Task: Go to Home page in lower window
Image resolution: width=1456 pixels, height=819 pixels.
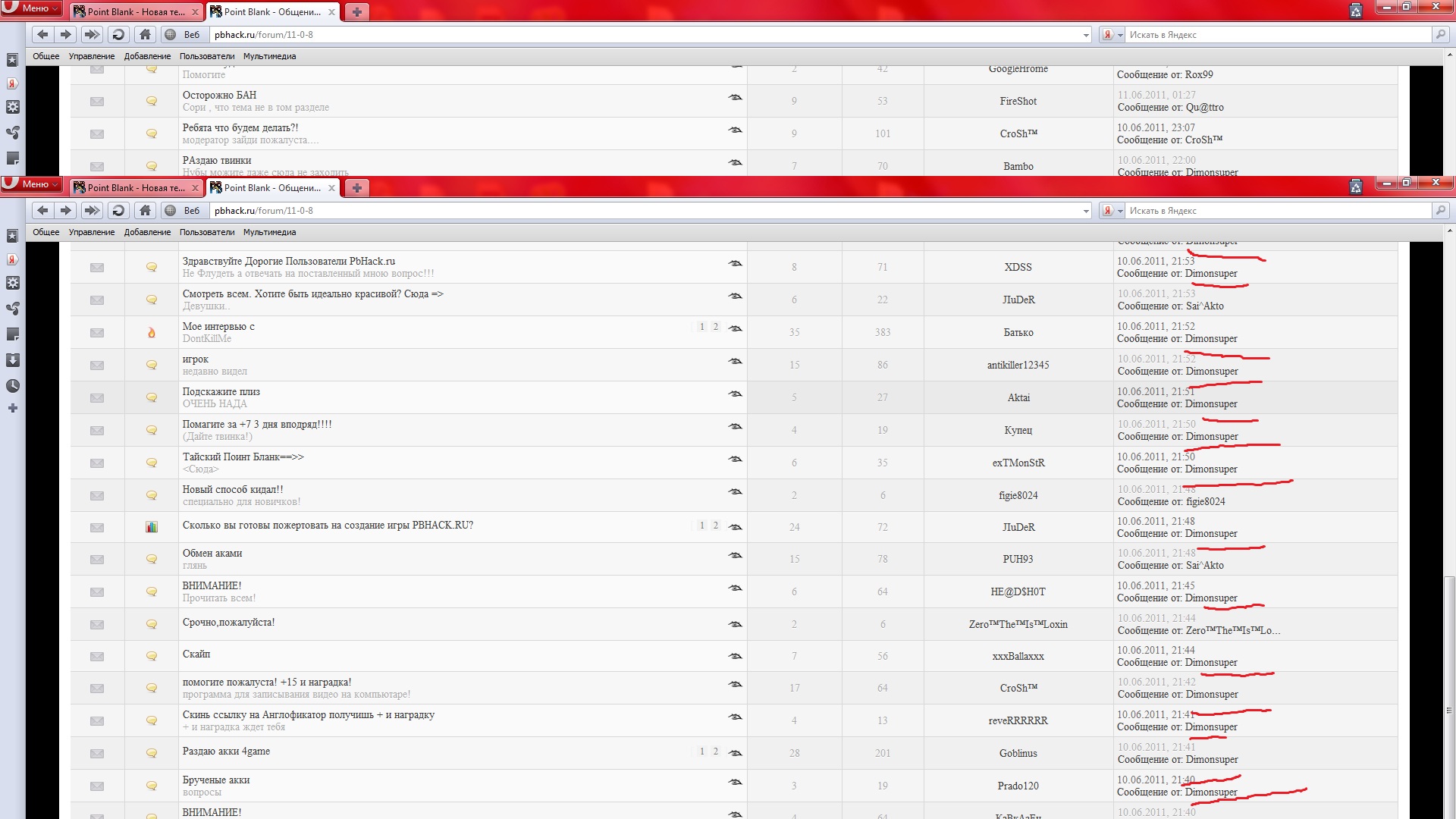Action: 145,210
